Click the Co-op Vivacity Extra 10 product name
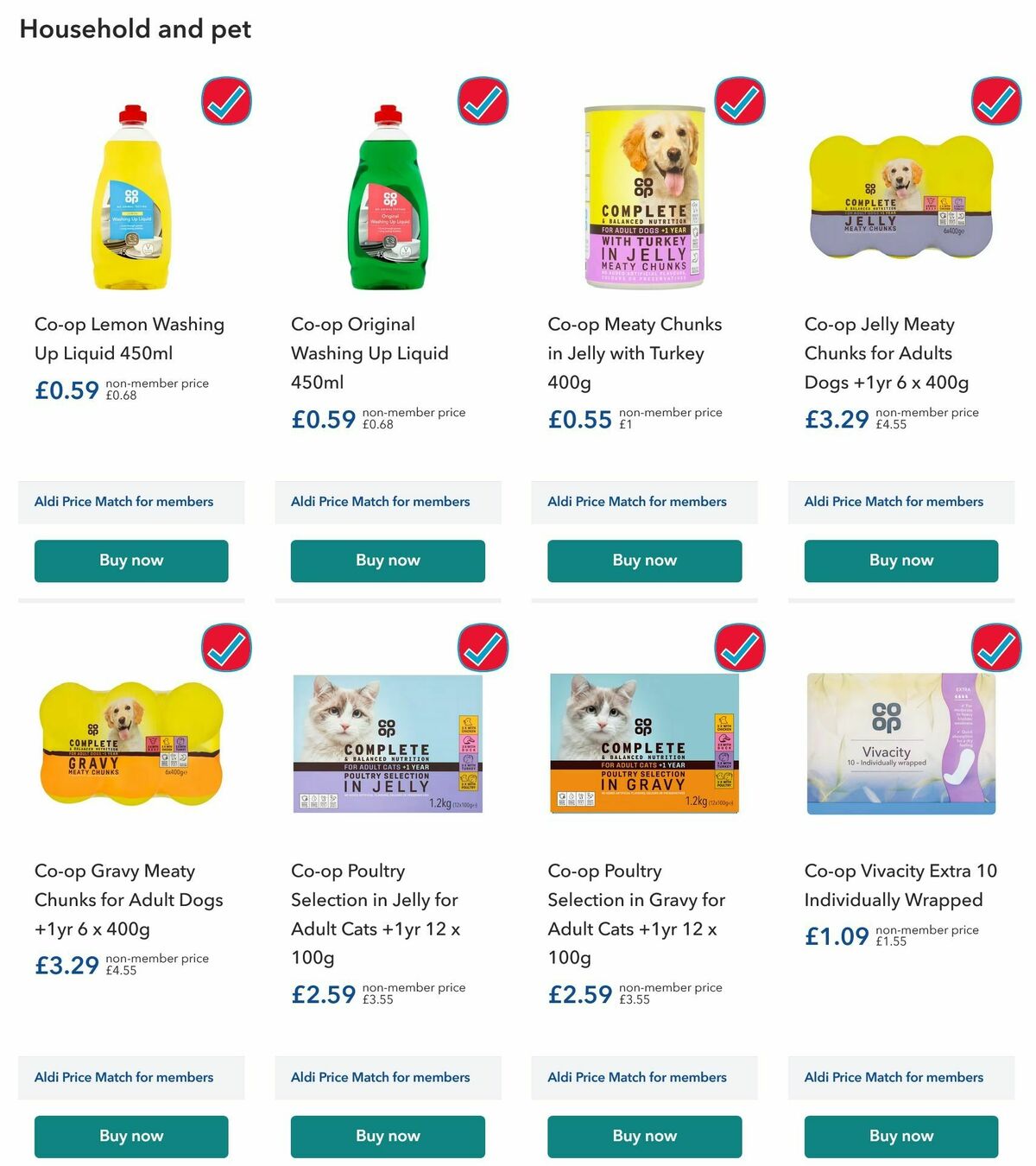Viewport: 1036px width, 1166px height. [x=894, y=885]
